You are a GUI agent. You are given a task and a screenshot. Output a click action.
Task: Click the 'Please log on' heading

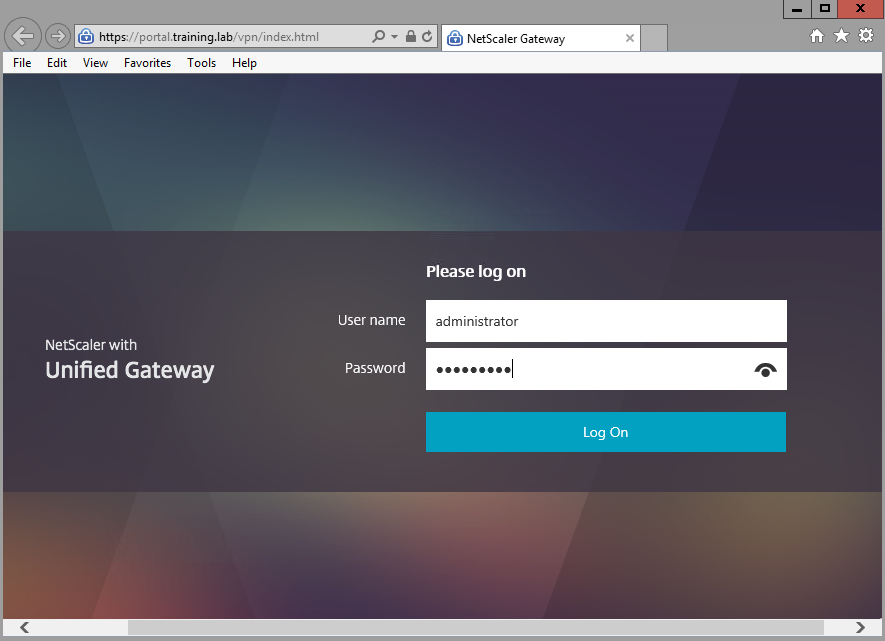(476, 272)
